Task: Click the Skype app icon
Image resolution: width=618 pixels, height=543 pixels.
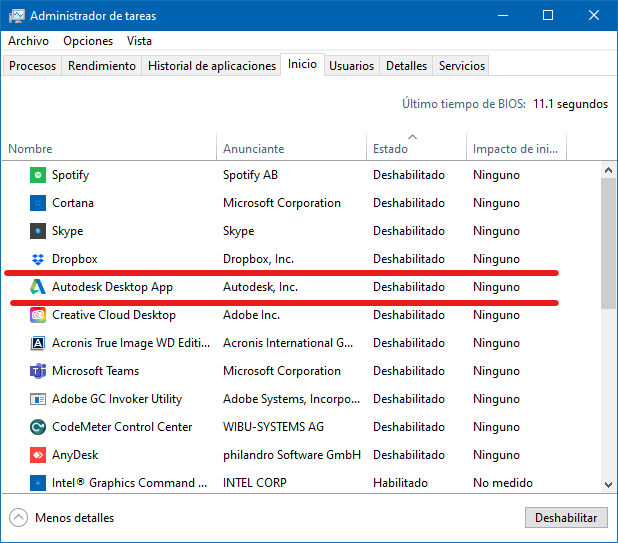Action: click(38, 231)
